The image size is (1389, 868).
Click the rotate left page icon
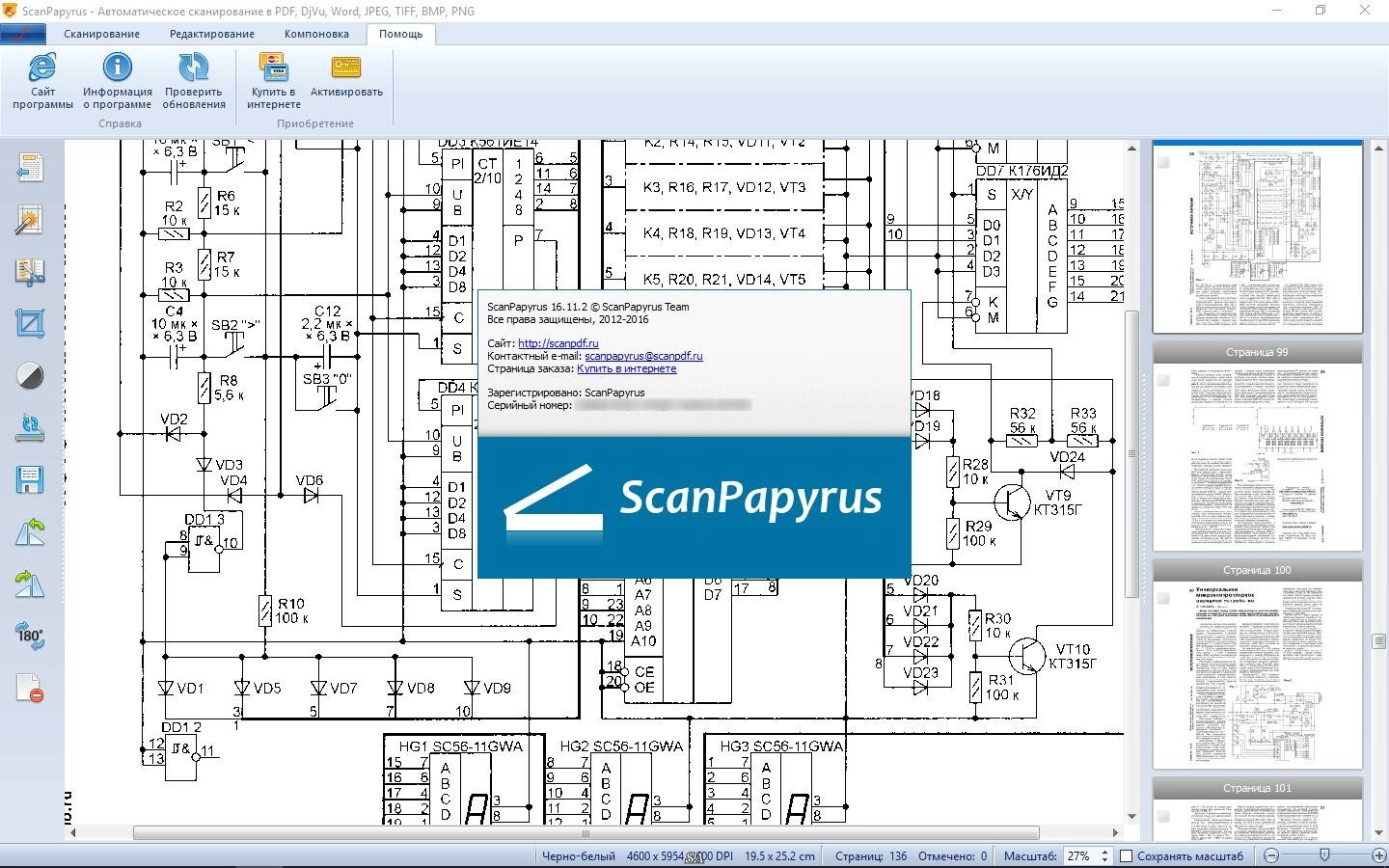[x=30, y=531]
